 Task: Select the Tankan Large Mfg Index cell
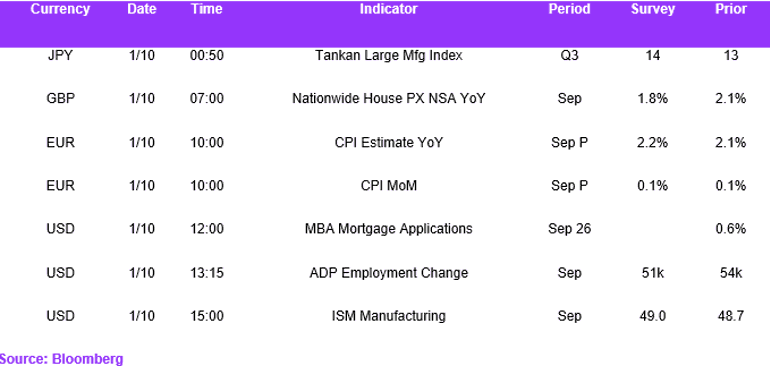click(388, 56)
